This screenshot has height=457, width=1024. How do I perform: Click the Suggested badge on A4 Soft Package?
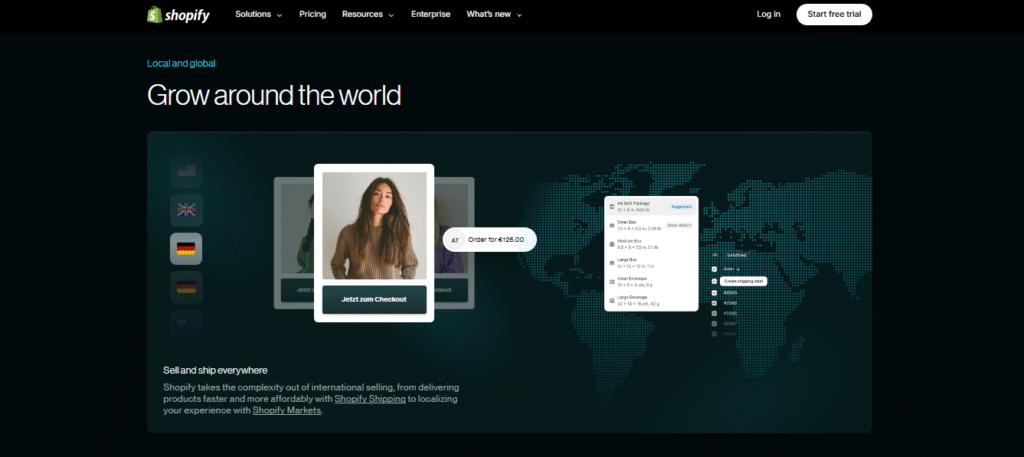click(x=681, y=206)
